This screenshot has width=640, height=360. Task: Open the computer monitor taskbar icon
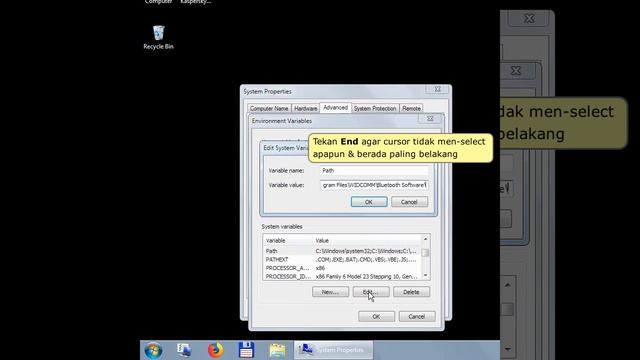point(184,350)
